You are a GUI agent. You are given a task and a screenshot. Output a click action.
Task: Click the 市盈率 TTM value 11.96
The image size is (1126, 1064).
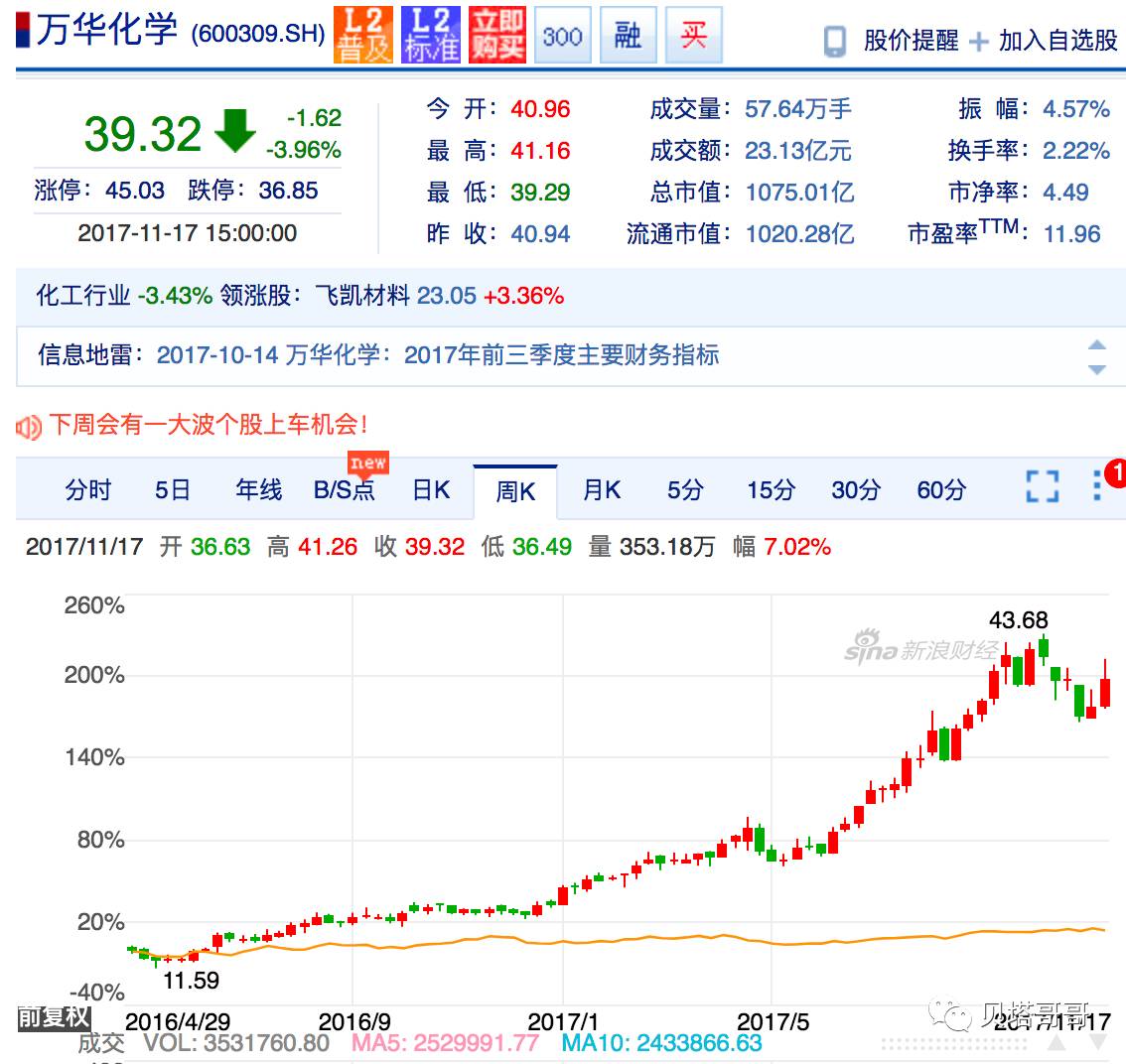1071,234
